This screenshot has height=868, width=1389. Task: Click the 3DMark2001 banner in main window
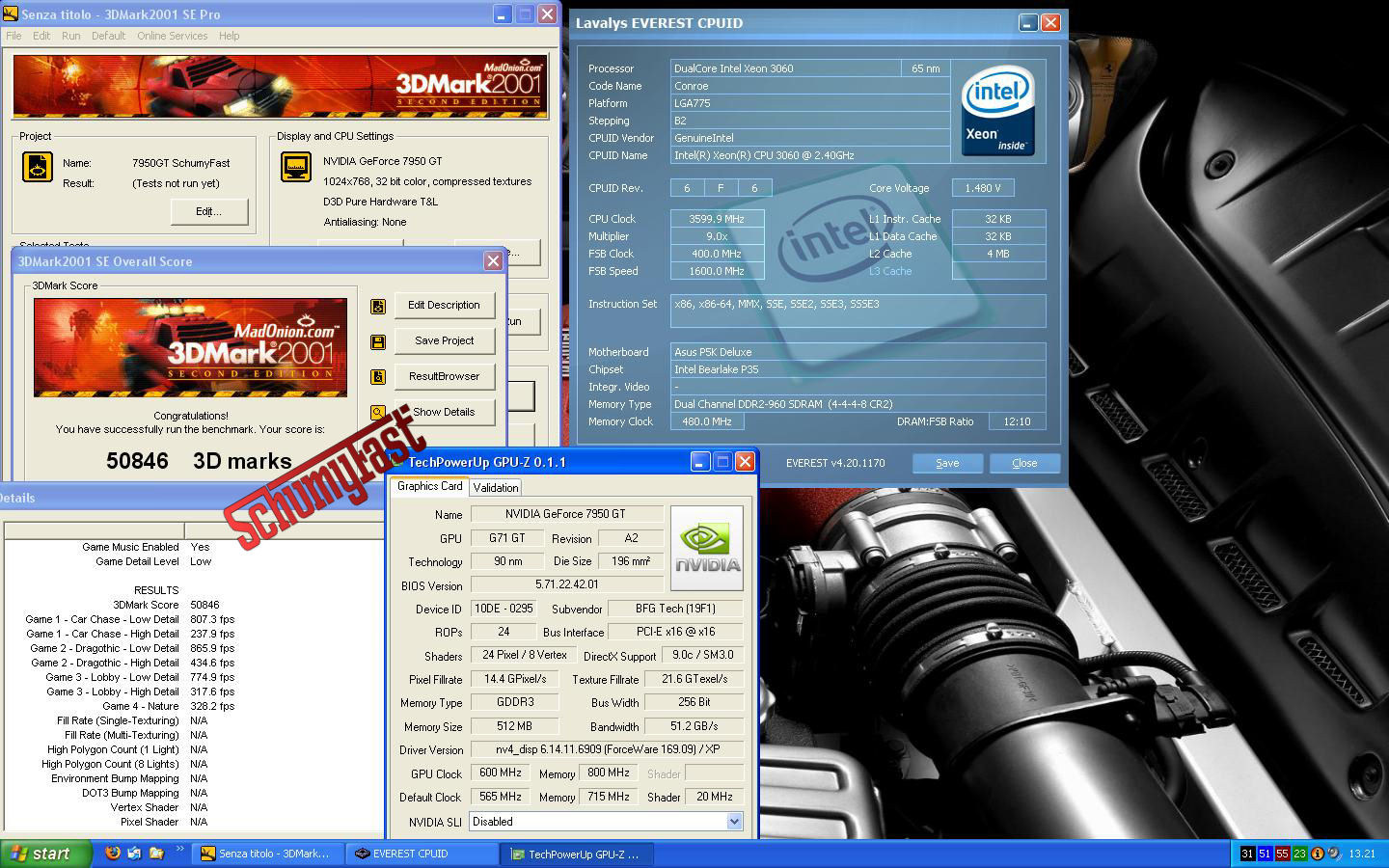click(280, 87)
